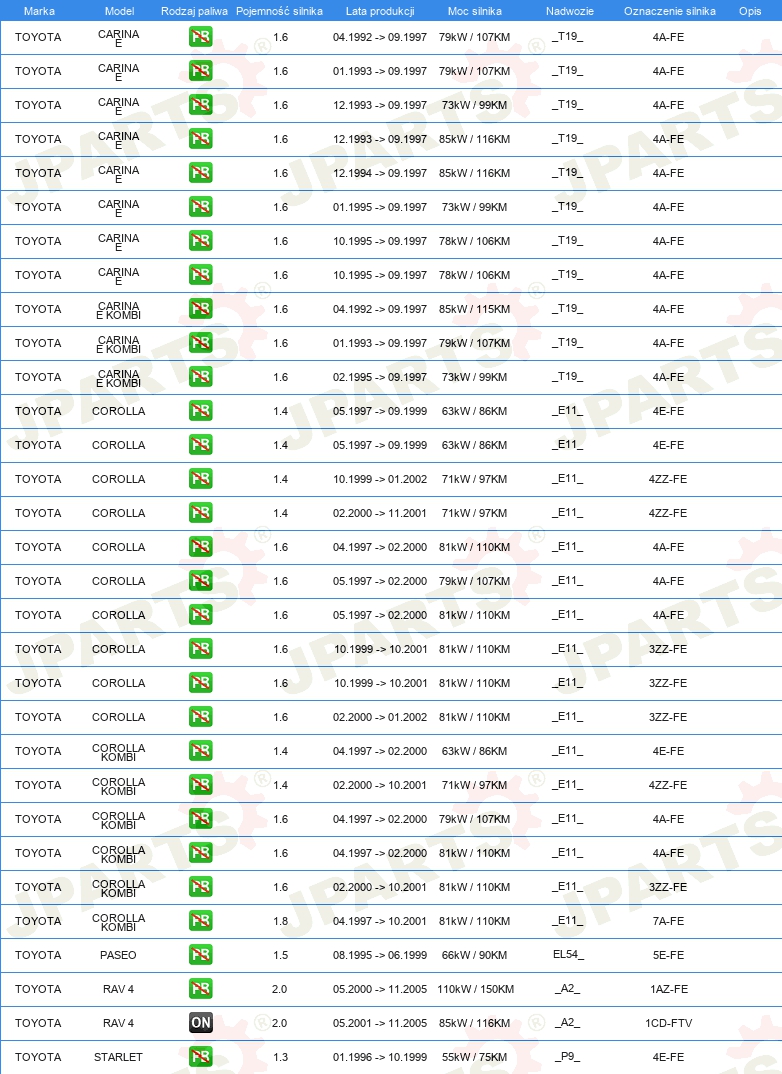Click the Oznaczenie silnika column header
The width and height of the screenshot is (782, 1074).
670,11
